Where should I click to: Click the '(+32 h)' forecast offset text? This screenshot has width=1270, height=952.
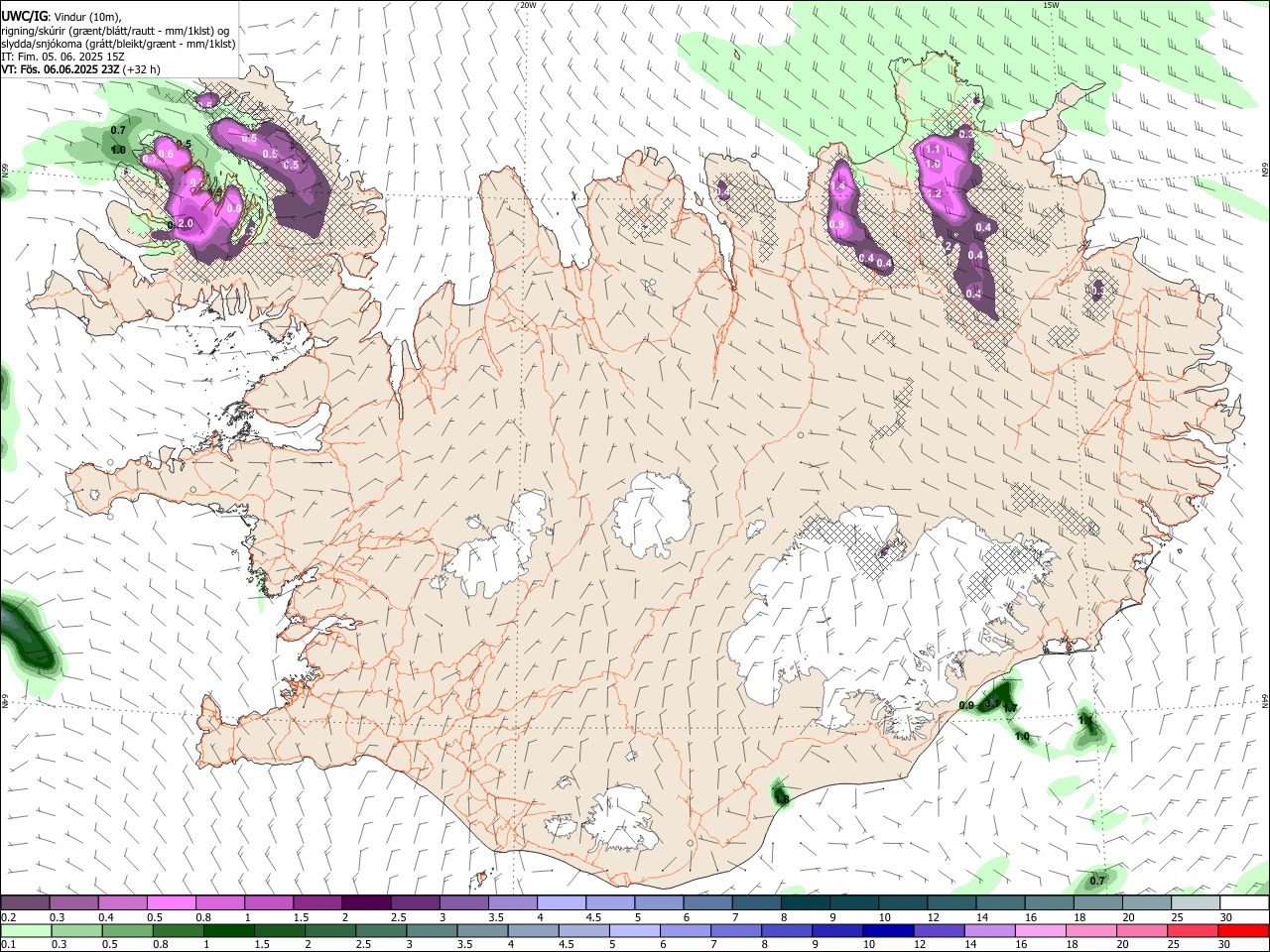tap(142, 69)
